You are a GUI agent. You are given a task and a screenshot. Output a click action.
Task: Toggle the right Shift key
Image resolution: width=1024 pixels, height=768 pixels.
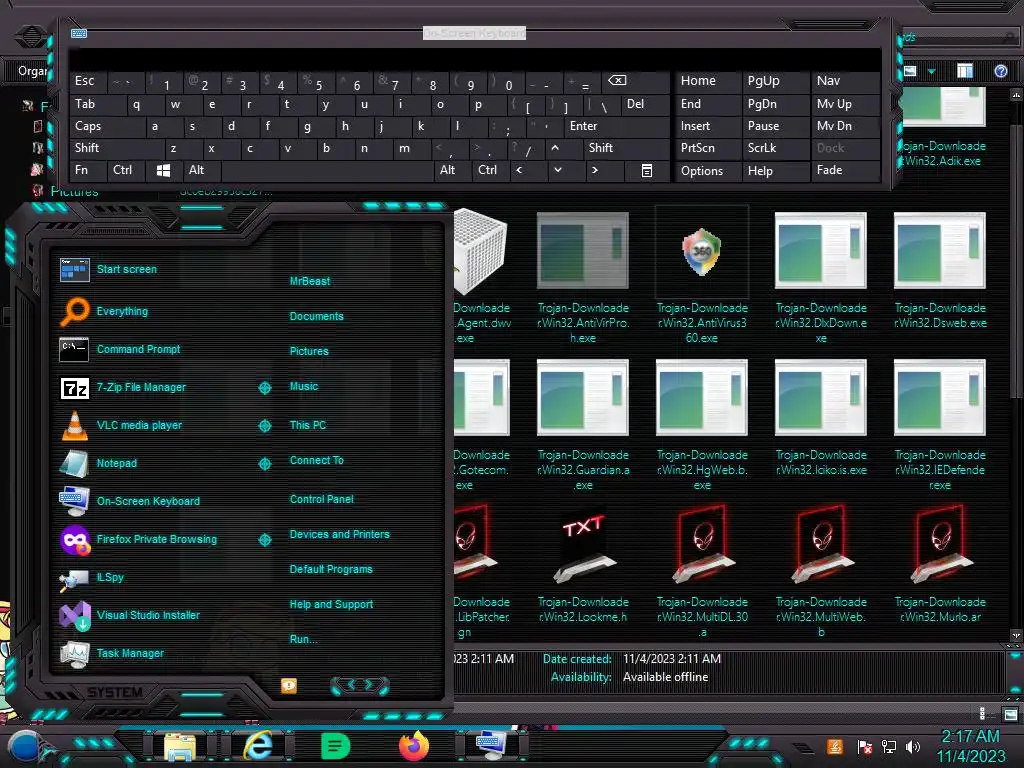pyautogui.click(x=626, y=148)
